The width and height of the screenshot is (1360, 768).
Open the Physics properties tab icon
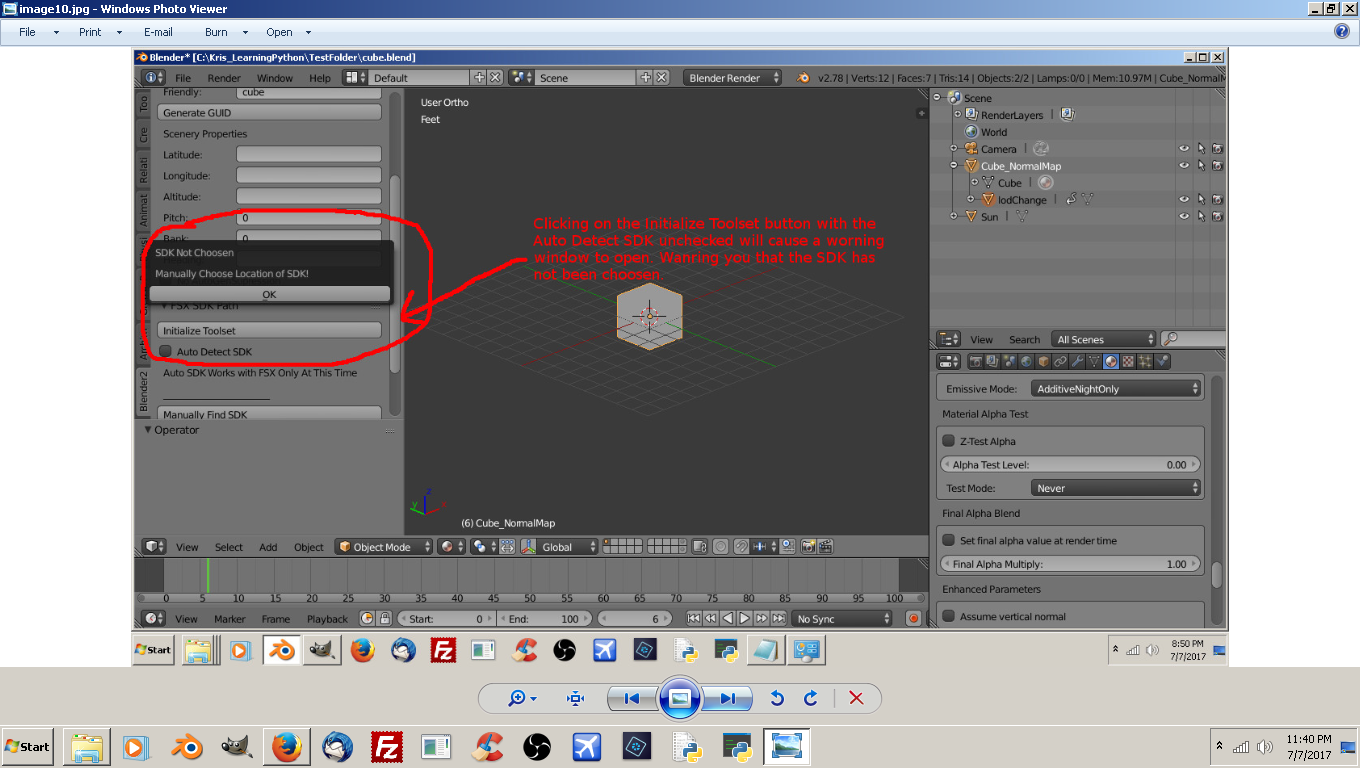tap(1162, 362)
